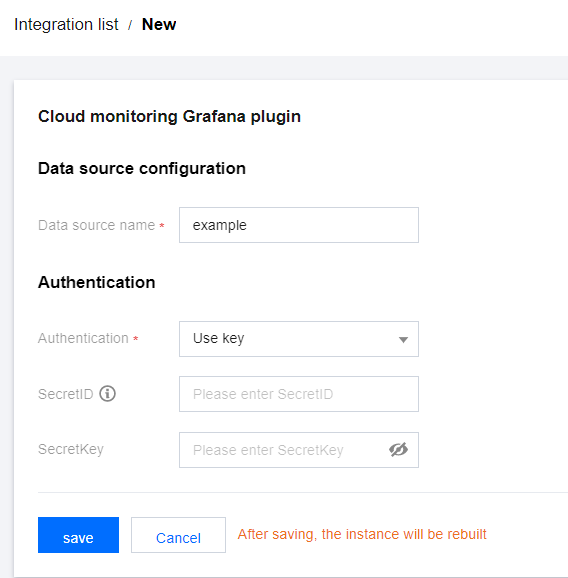The image size is (568, 578).
Task: Click the SecretID info icon
Action: (x=107, y=394)
